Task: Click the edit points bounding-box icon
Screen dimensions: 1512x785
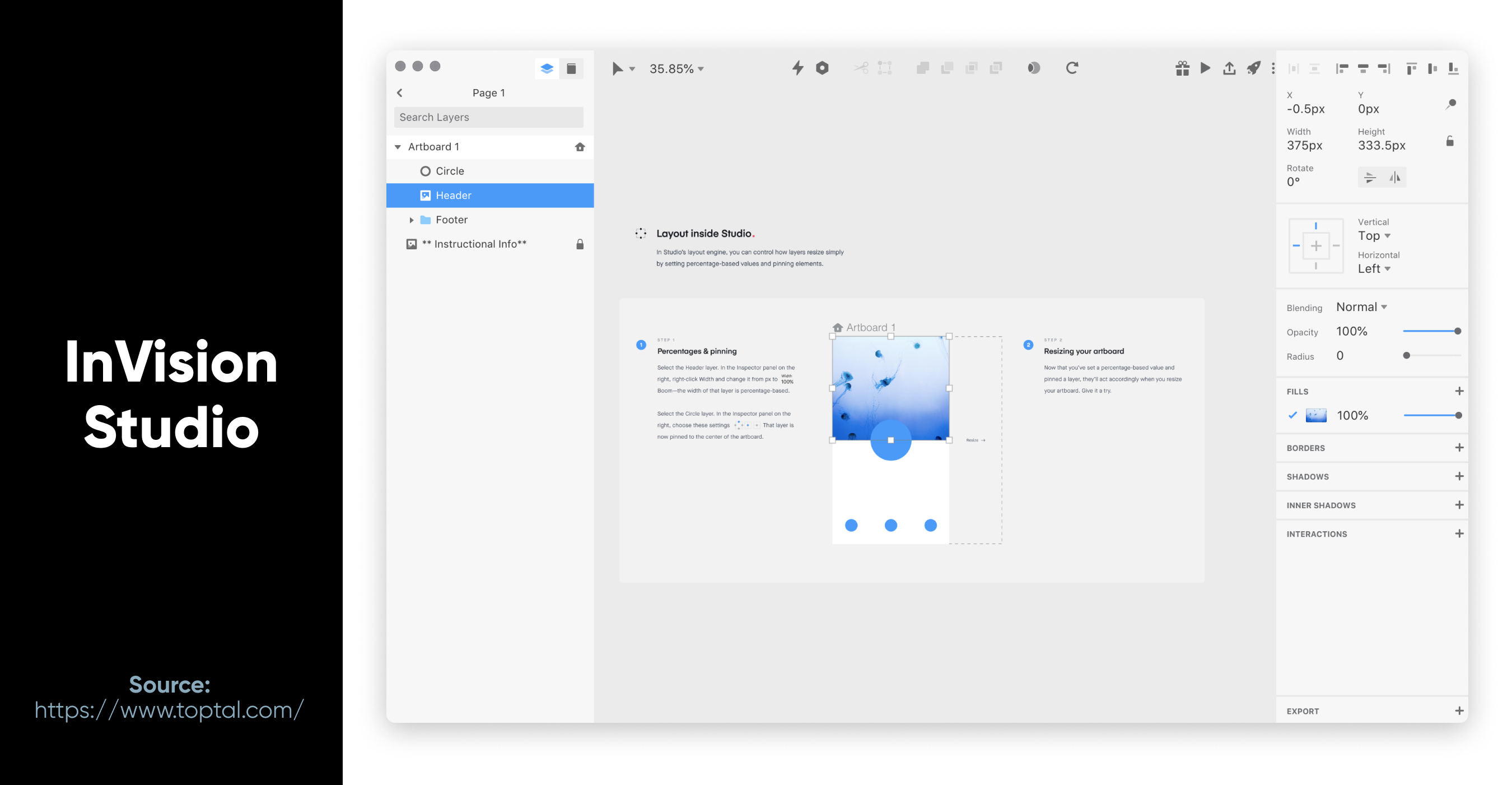Action: tap(885, 68)
